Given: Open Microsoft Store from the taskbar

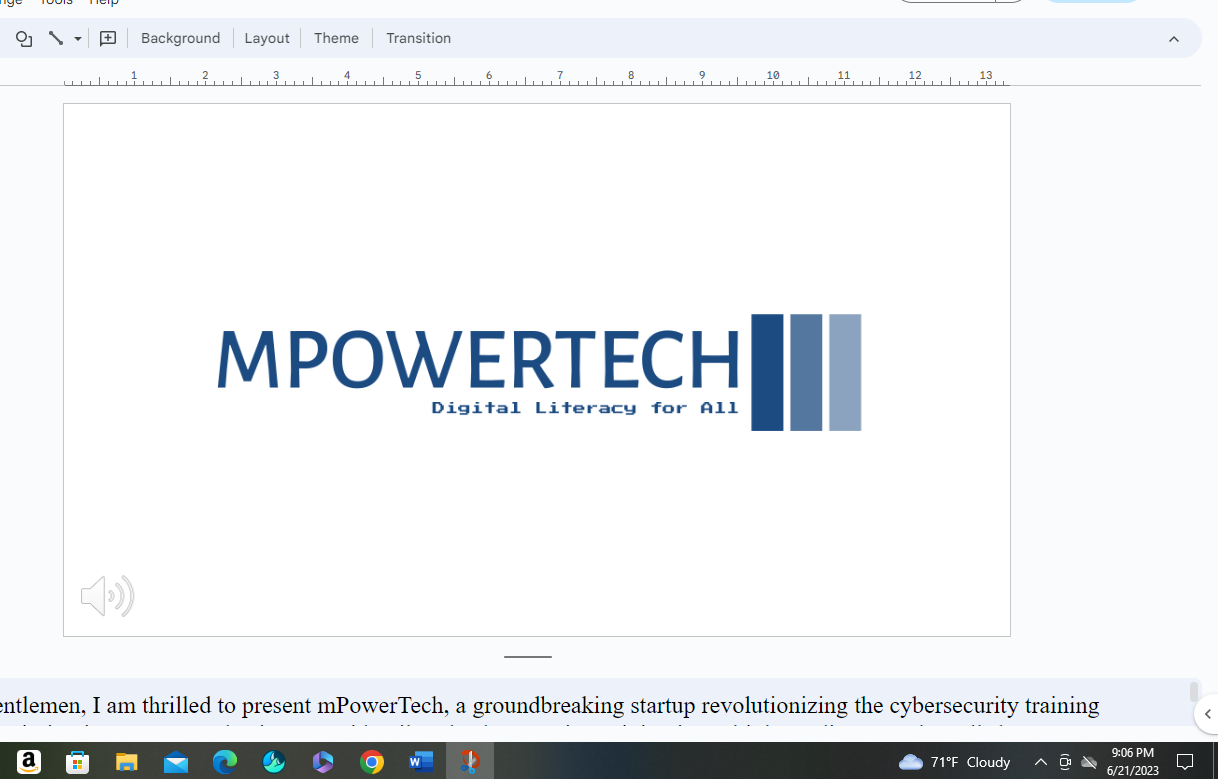Looking at the screenshot, I should click(x=77, y=762).
